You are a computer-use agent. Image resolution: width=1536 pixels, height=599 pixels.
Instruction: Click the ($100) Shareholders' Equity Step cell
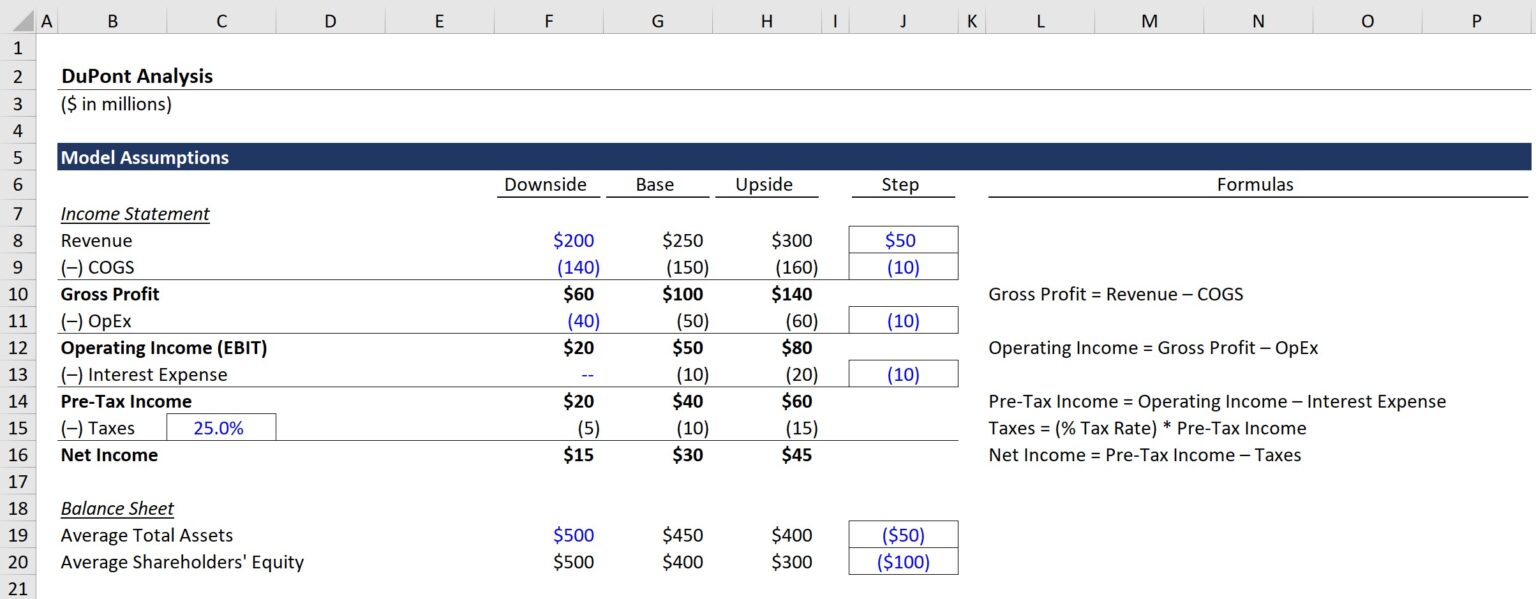903,562
